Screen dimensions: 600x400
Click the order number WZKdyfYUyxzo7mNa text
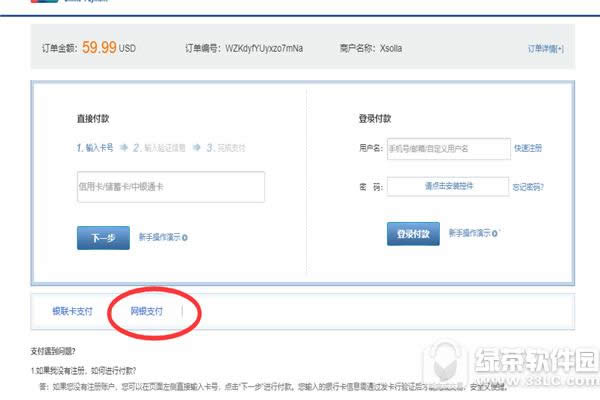coord(264,48)
